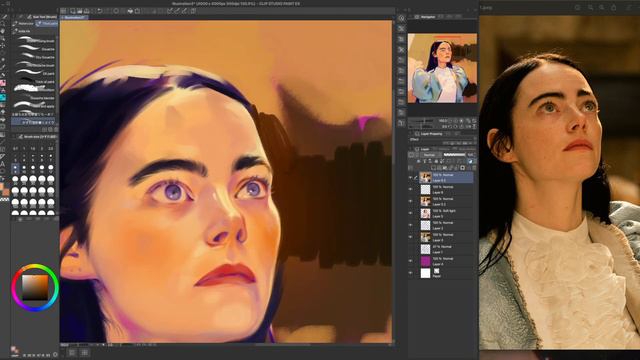The width and height of the screenshot is (640, 360).
Task: Click the New document icon in command bar
Action: [73, 11]
